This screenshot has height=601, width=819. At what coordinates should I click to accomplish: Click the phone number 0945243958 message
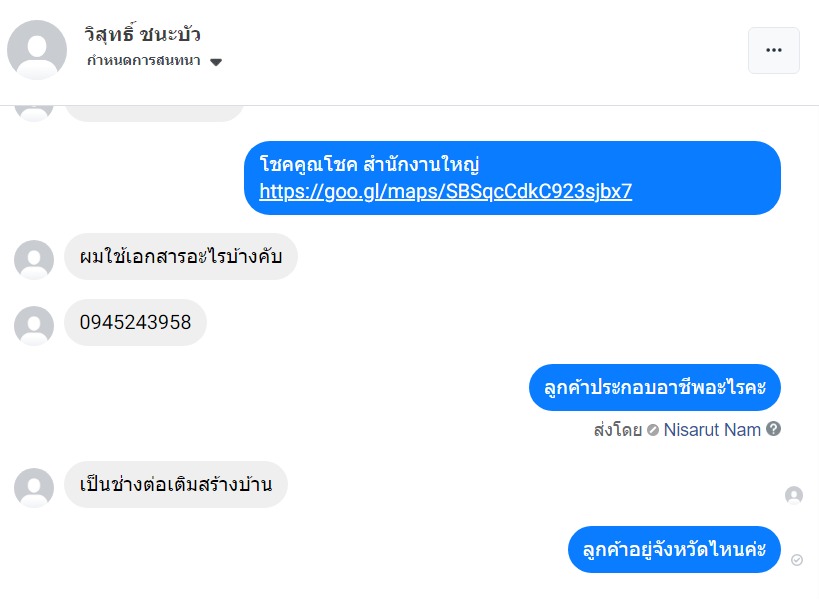pos(135,323)
